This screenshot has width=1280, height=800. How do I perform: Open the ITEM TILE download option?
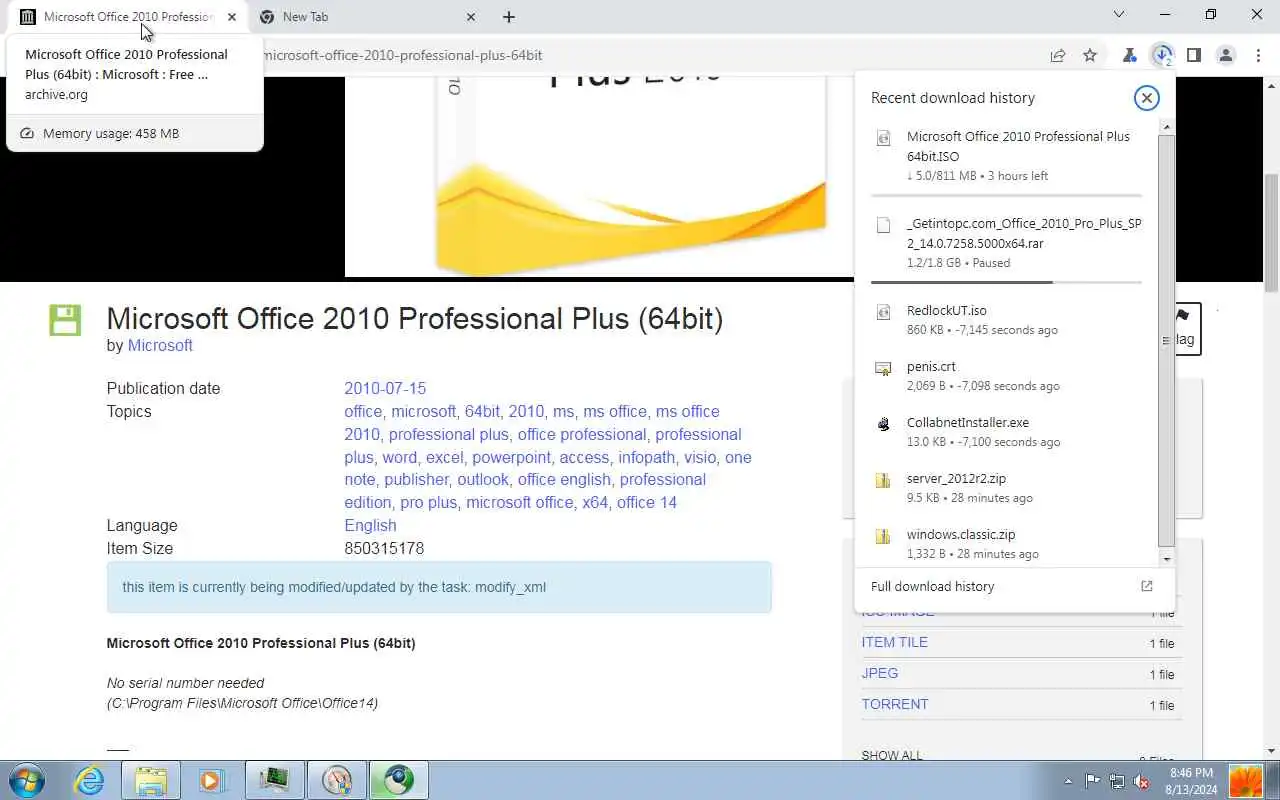point(895,642)
